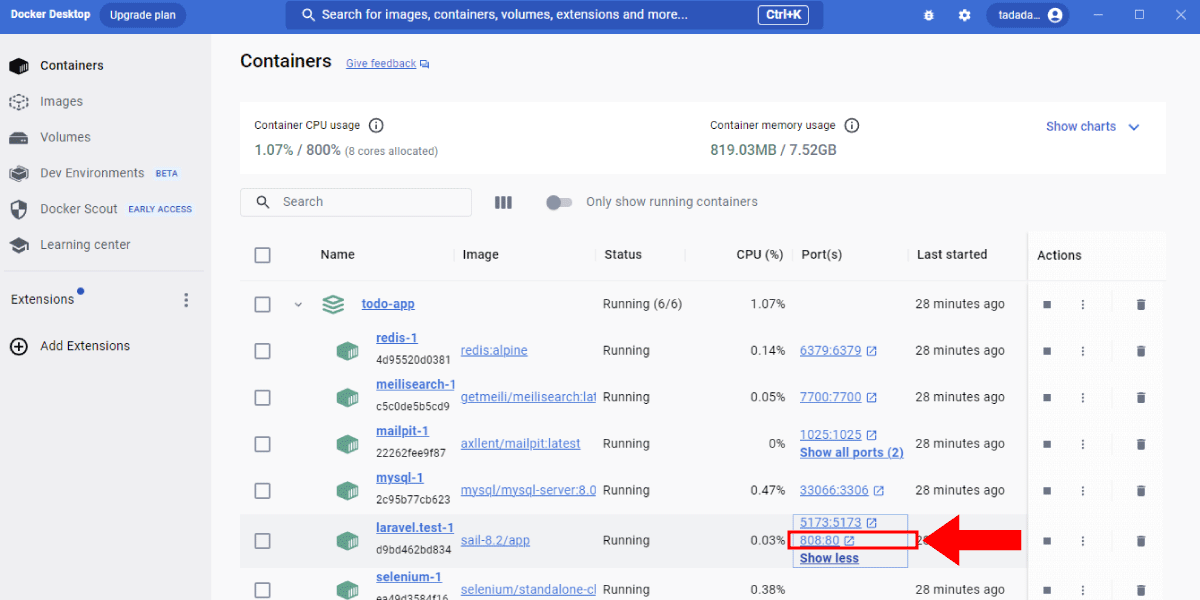The height and width of the screenshot is (600, 1200).
Task: Open meilisearch-1 more actions menu
Action: tap(1083, 398)
